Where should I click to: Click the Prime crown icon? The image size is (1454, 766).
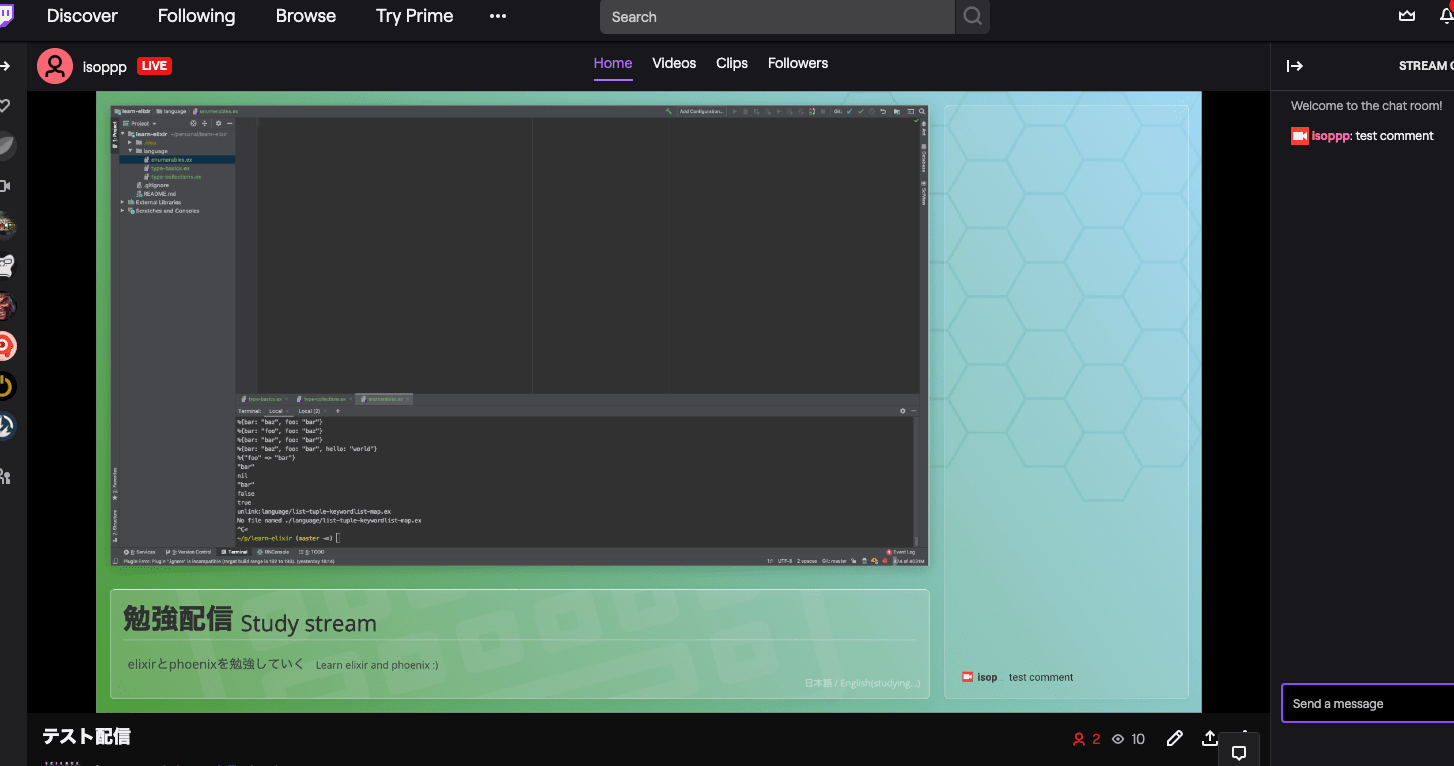tap(1407, 15)
